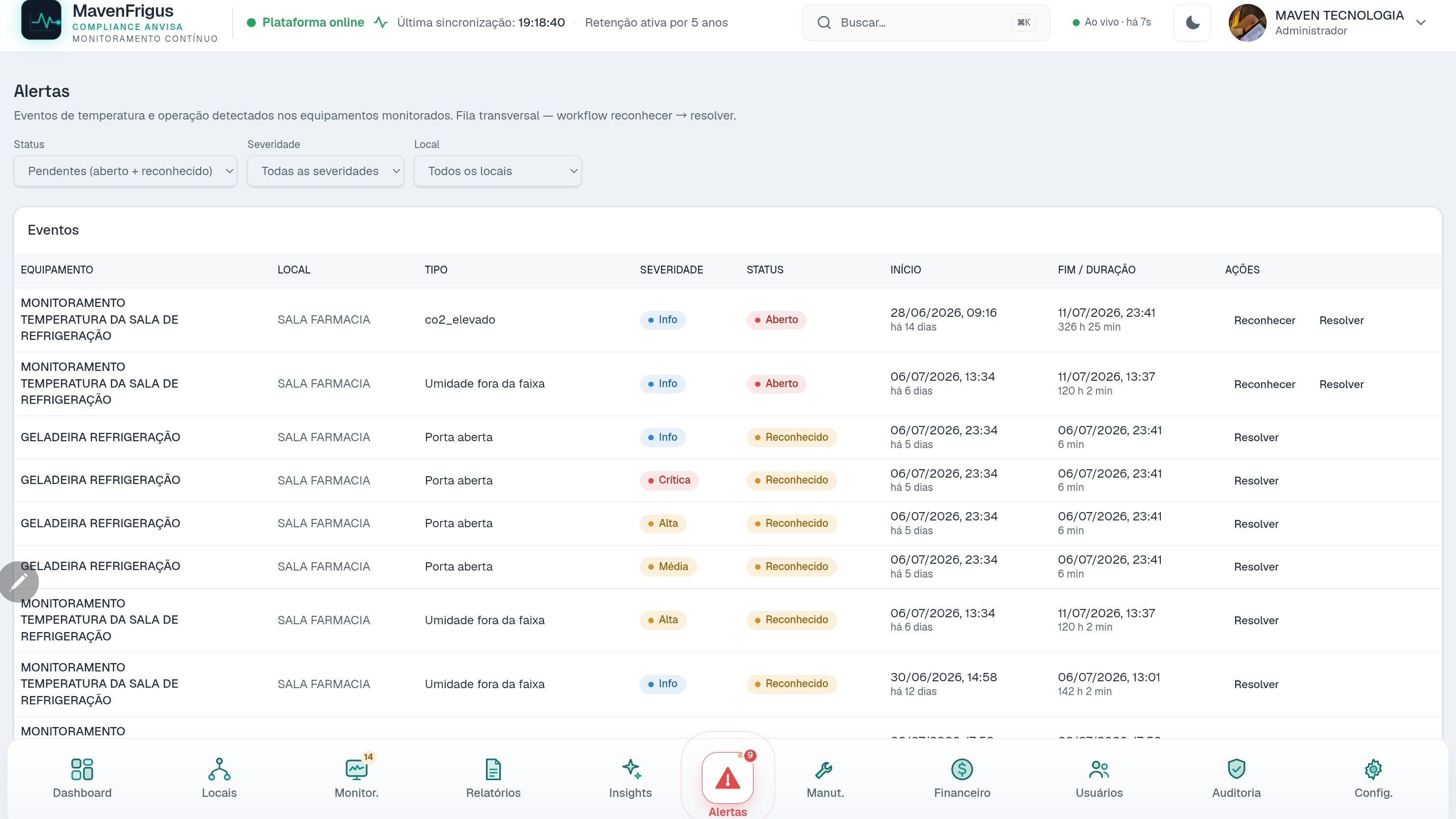Click the Auditoria tab label
Screen dimensions: 1456x819
tap(1236, 792)
